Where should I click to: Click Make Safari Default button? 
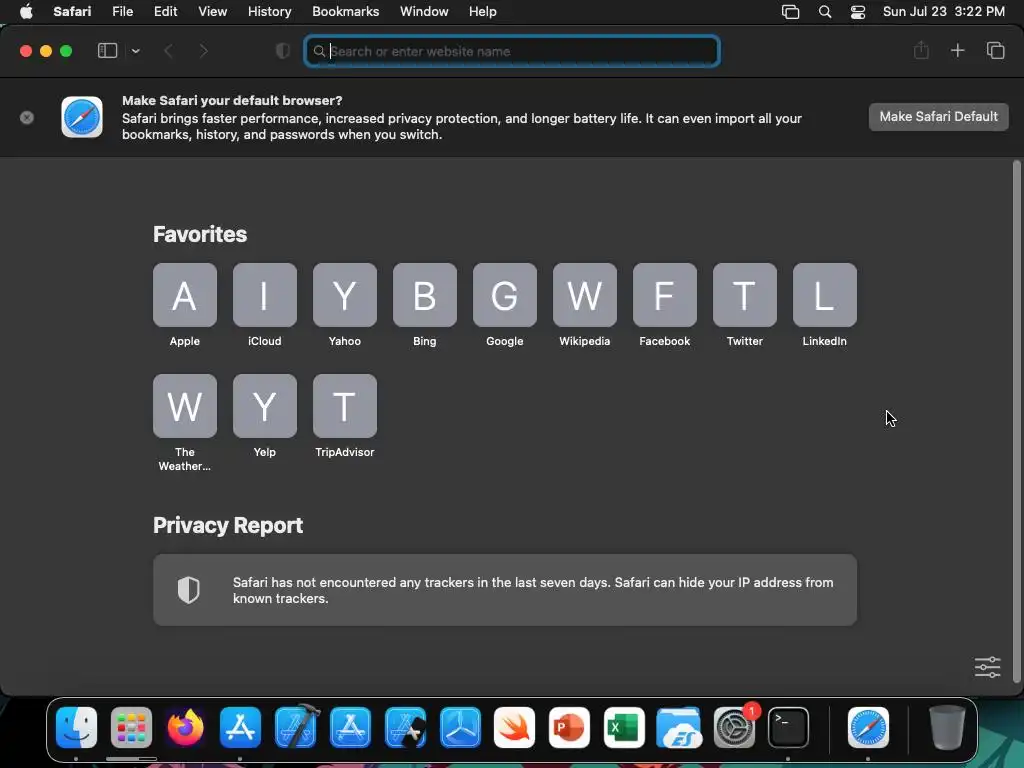click(x=938, y=117)
